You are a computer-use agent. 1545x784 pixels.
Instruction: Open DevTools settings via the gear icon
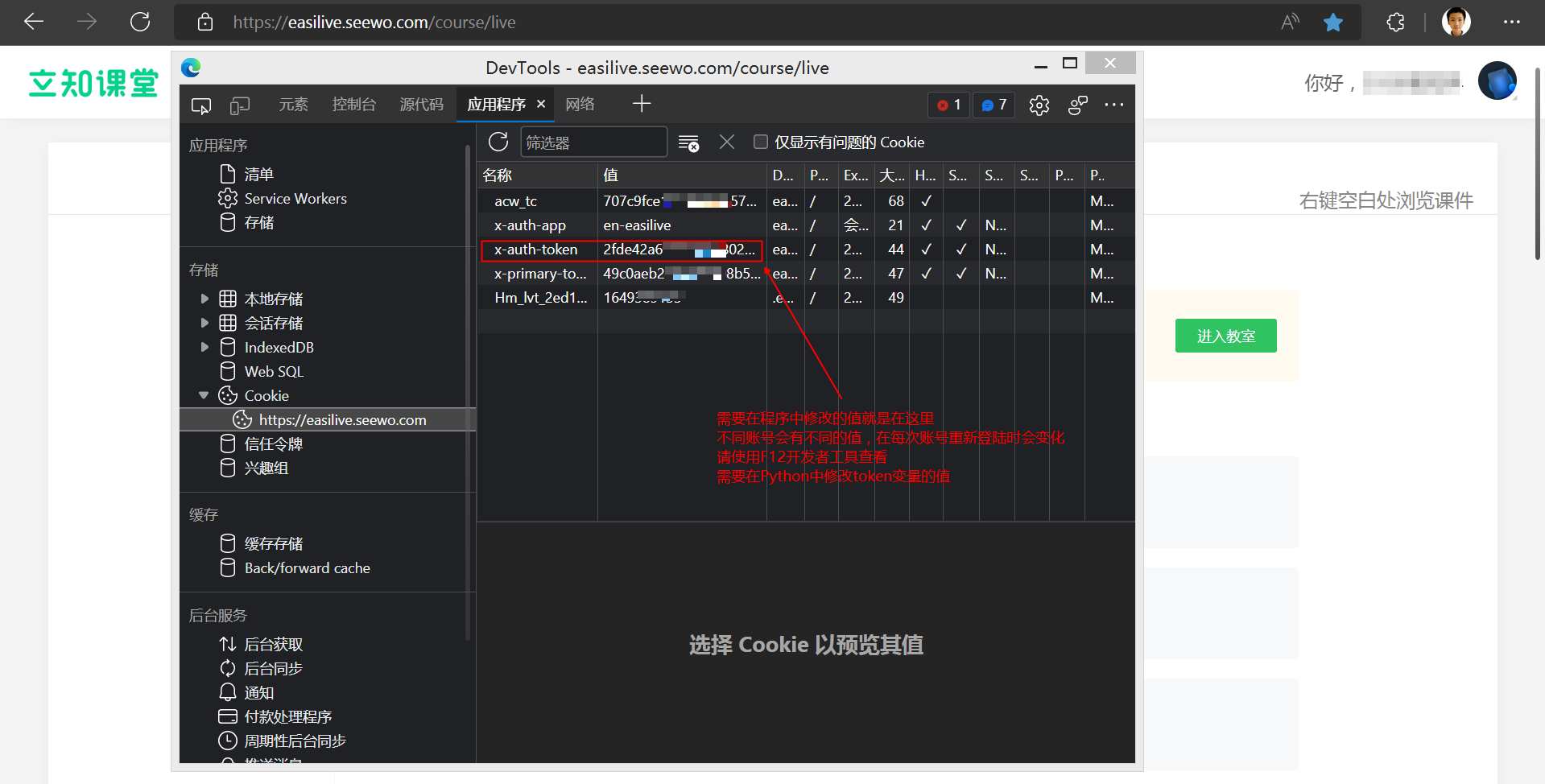(x=1039, y=105)
